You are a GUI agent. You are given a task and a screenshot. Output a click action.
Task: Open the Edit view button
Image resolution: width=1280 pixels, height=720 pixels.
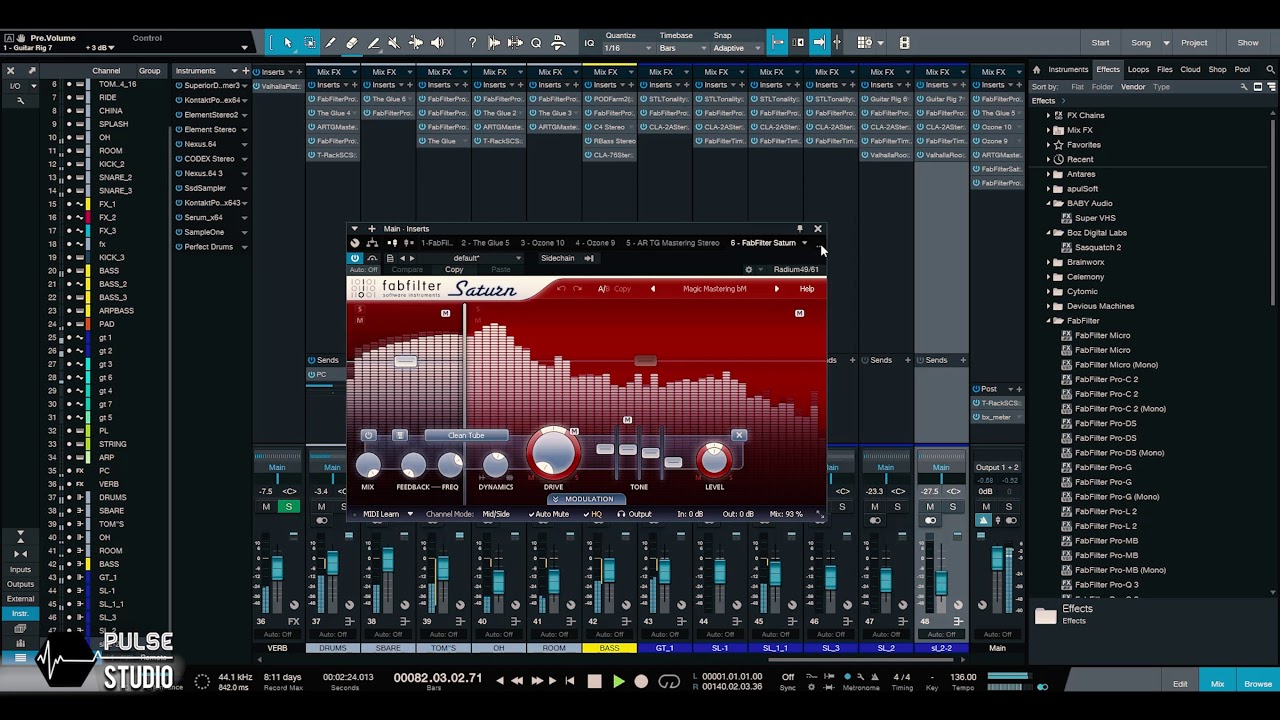point(1180,684)
